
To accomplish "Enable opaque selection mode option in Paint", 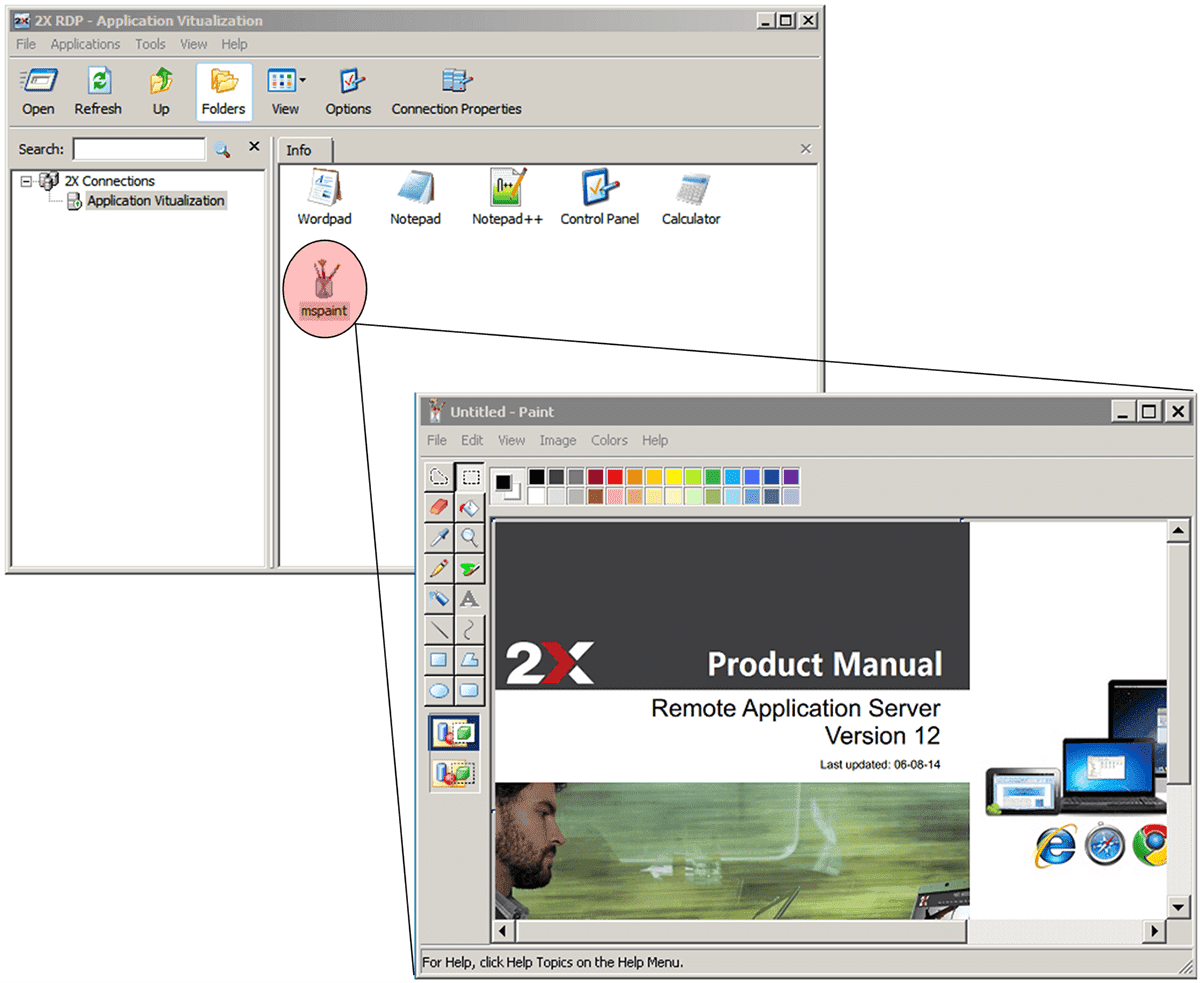I will pos(454,735).
